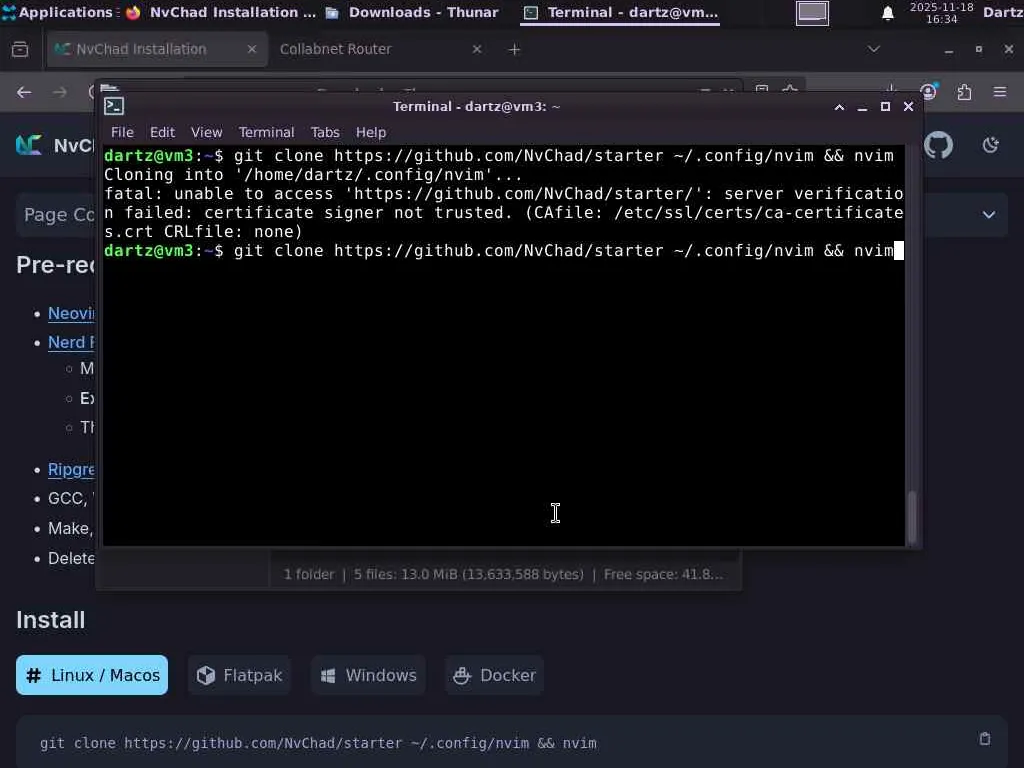The width and height of the screenshot is (1024, 768).
Task: Roll up the Terminal window with the up arrow
Action: (x=839, y=107)
